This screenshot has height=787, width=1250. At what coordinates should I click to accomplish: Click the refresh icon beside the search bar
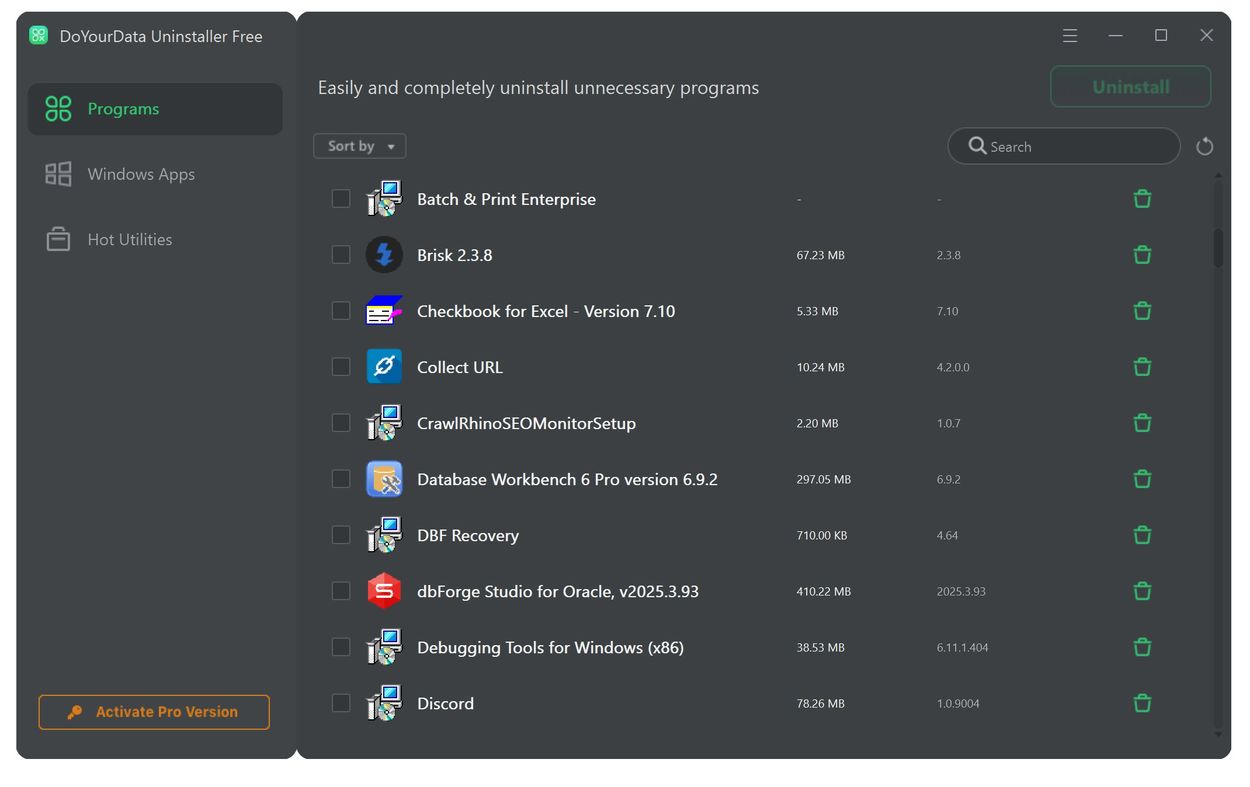[1204, 146]
